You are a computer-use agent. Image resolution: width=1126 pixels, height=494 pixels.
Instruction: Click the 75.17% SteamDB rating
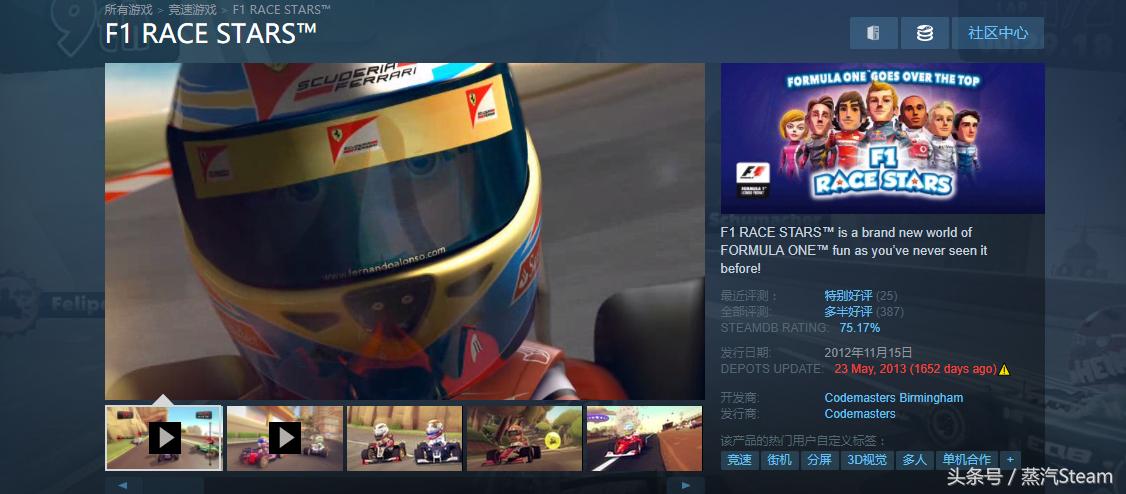(x=860, y=327)
